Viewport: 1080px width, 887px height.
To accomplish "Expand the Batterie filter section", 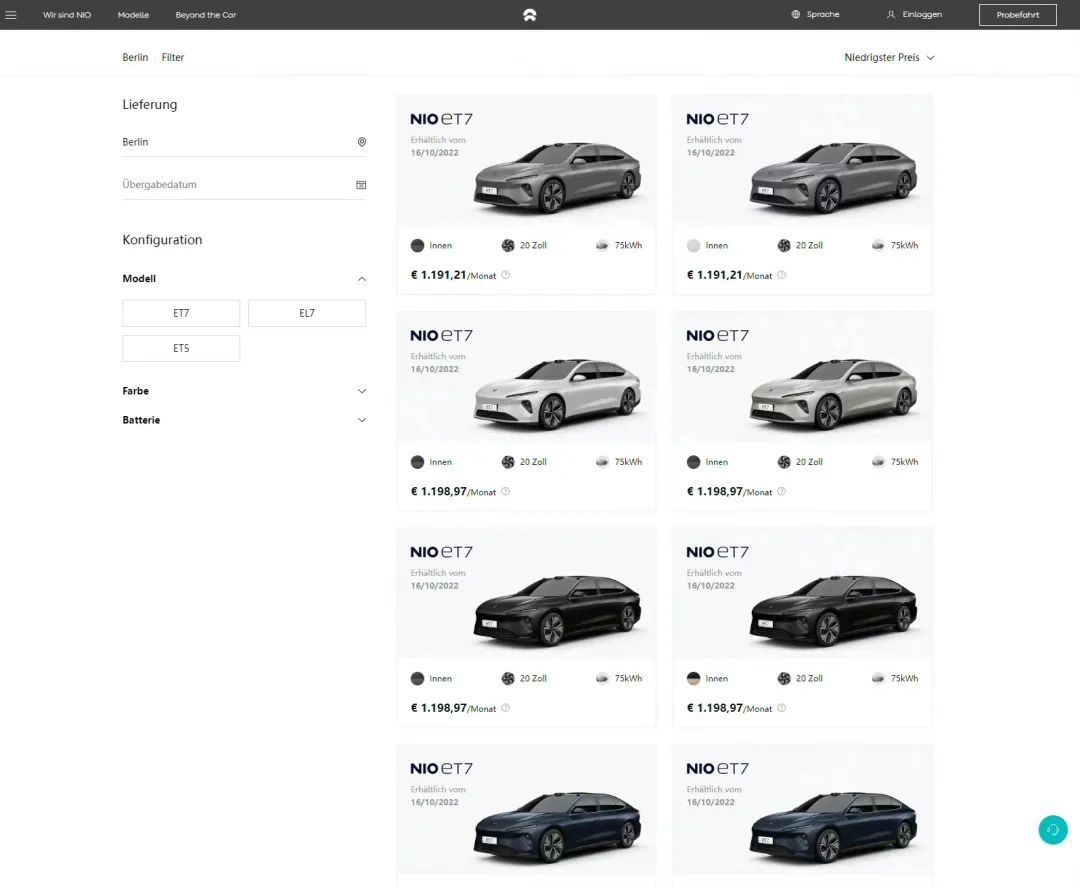I will [244, 419].
